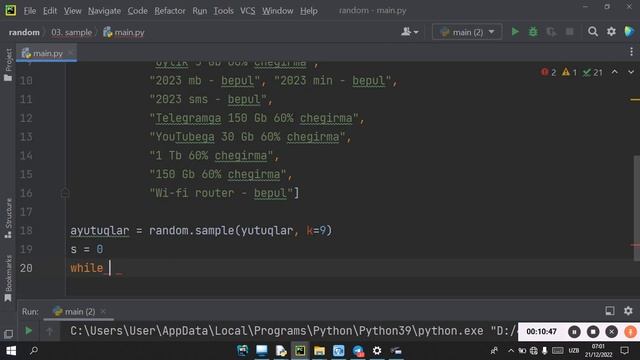Open the notification center icon
This screenshot has height=360, width=640.
[x=624, y=351]
